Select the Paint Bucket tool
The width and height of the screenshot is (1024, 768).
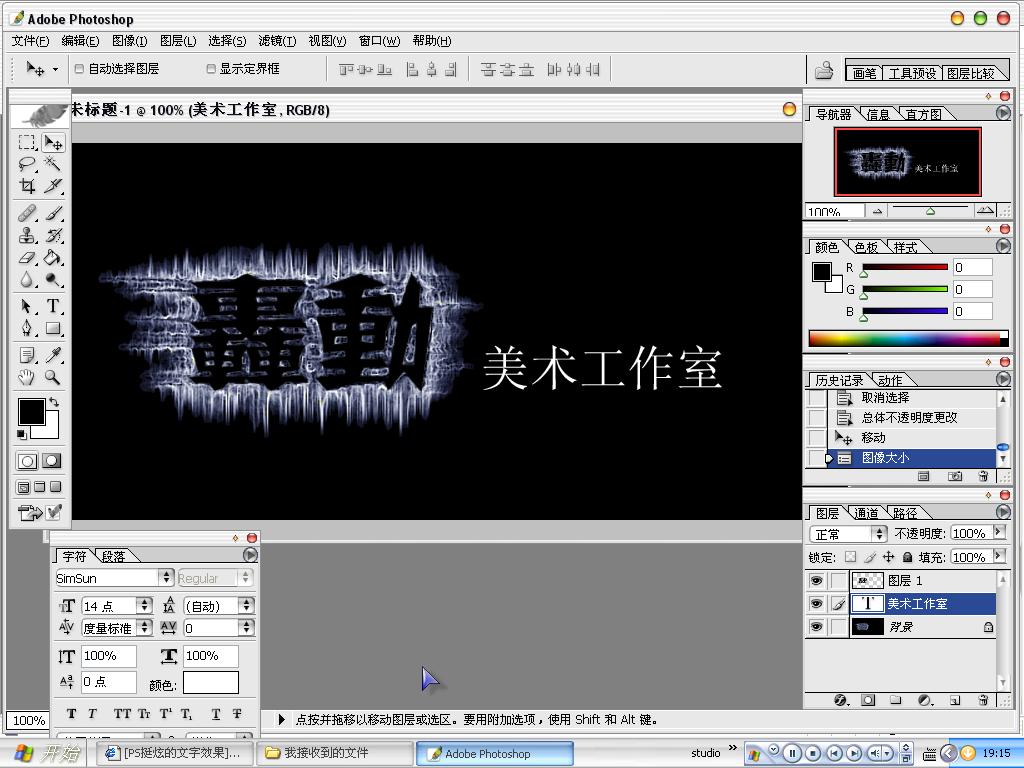coord(53,257)
